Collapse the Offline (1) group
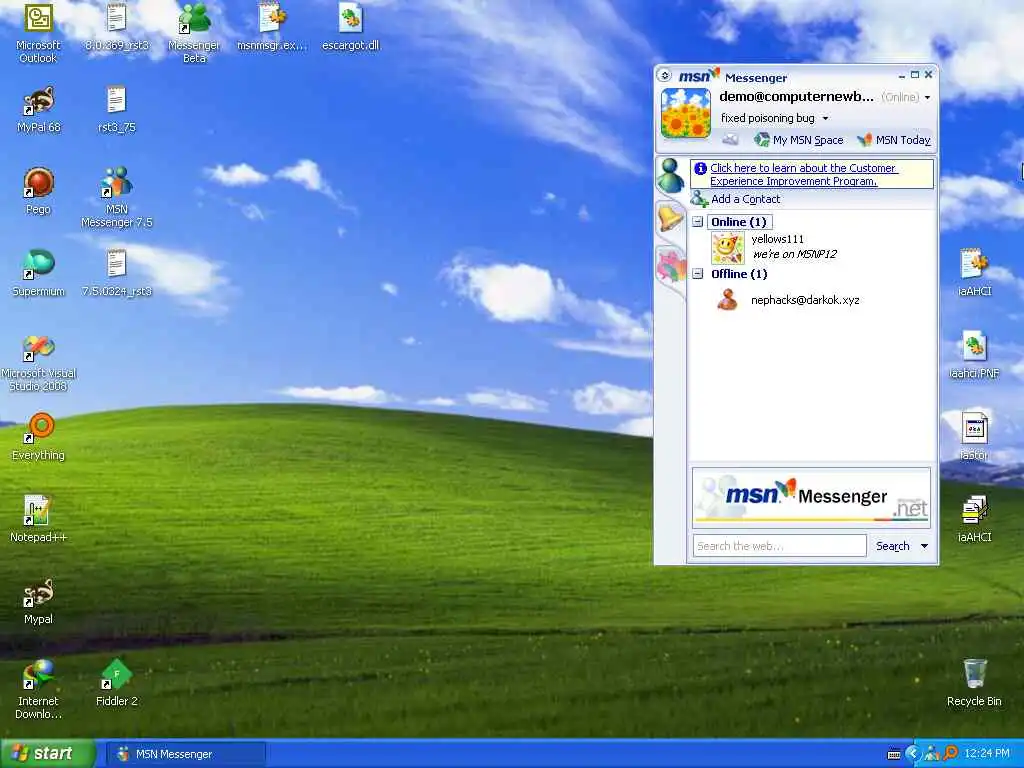 click(x=697, y=274)
